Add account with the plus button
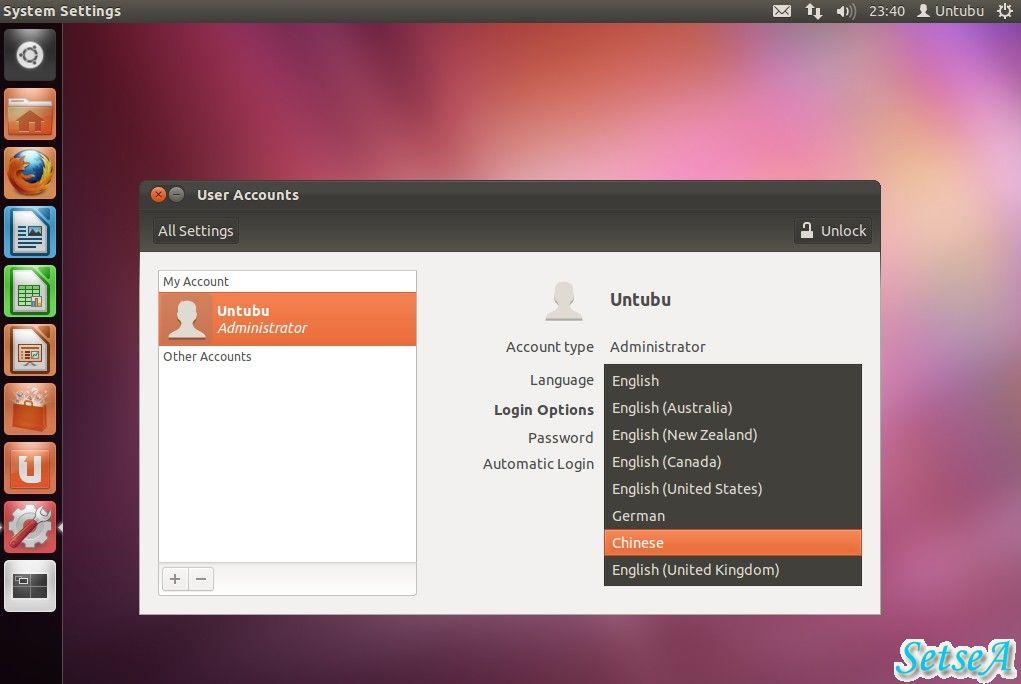This screenshot has height=684, width=1021. click(175, 579)
